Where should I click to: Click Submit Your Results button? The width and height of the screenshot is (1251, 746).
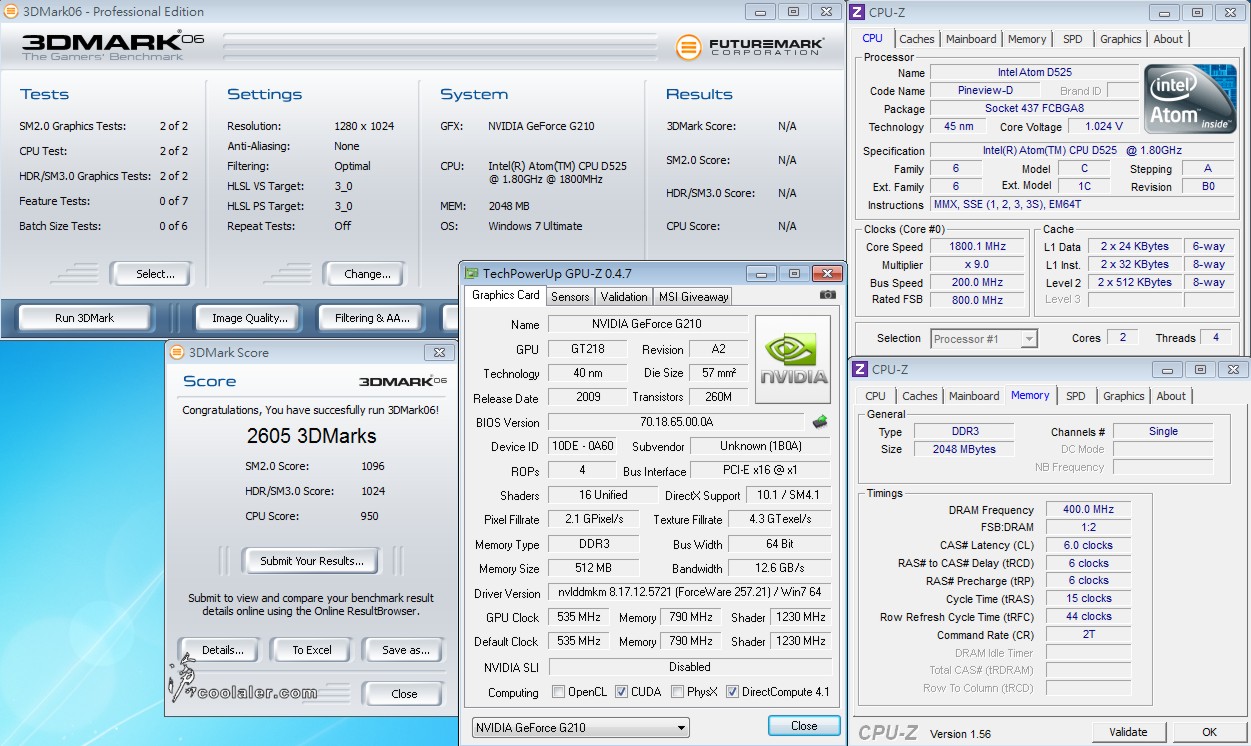[x=312, y=561]
